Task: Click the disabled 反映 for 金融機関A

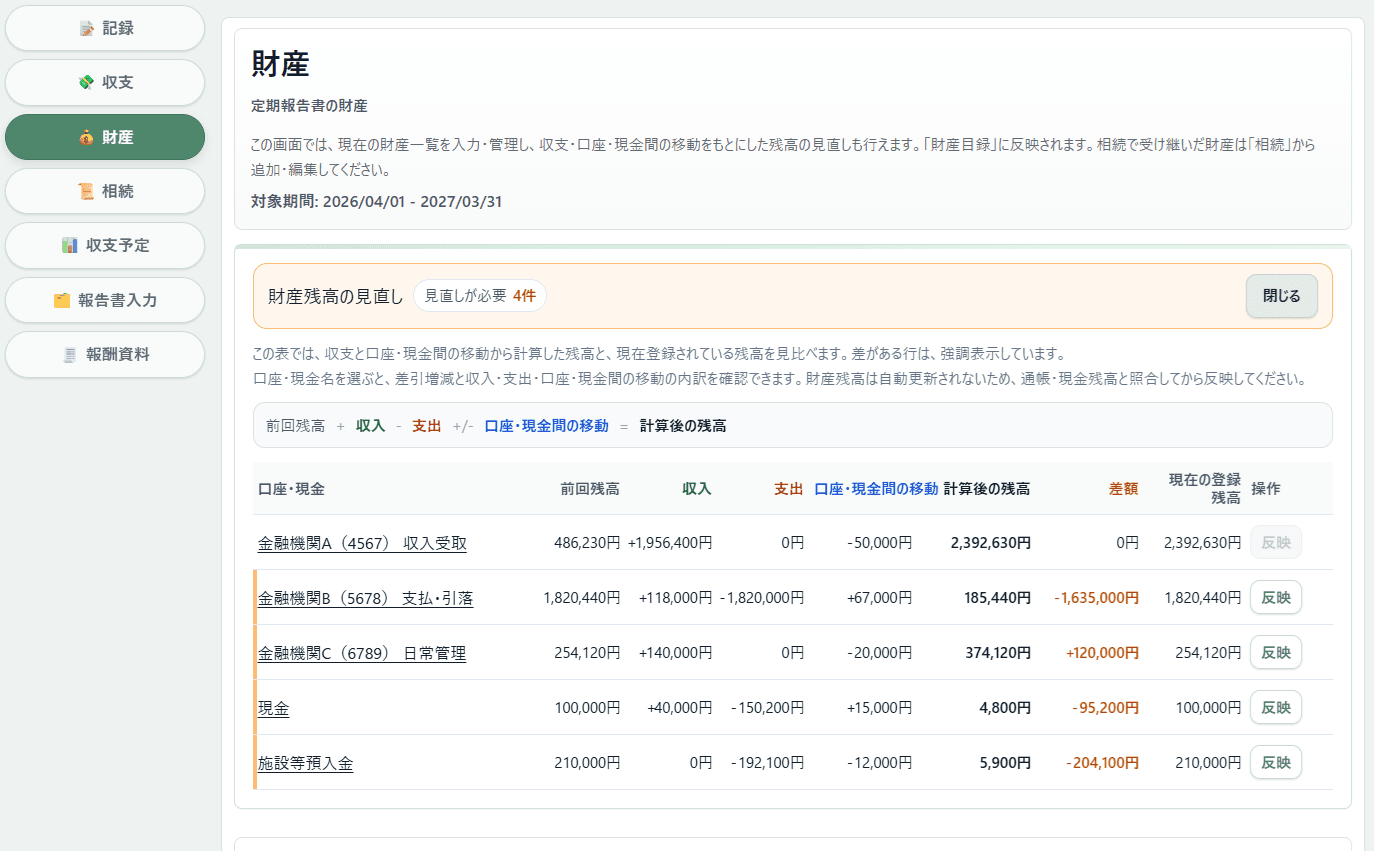Action: (x=1276, y=542)
